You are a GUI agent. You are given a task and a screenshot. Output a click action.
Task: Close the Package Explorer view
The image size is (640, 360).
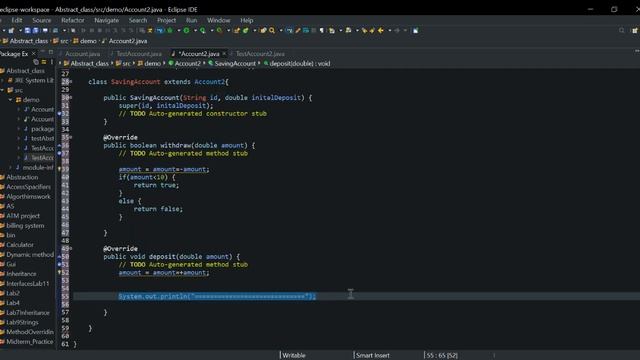pyautogui.click(x=33, y=53)
